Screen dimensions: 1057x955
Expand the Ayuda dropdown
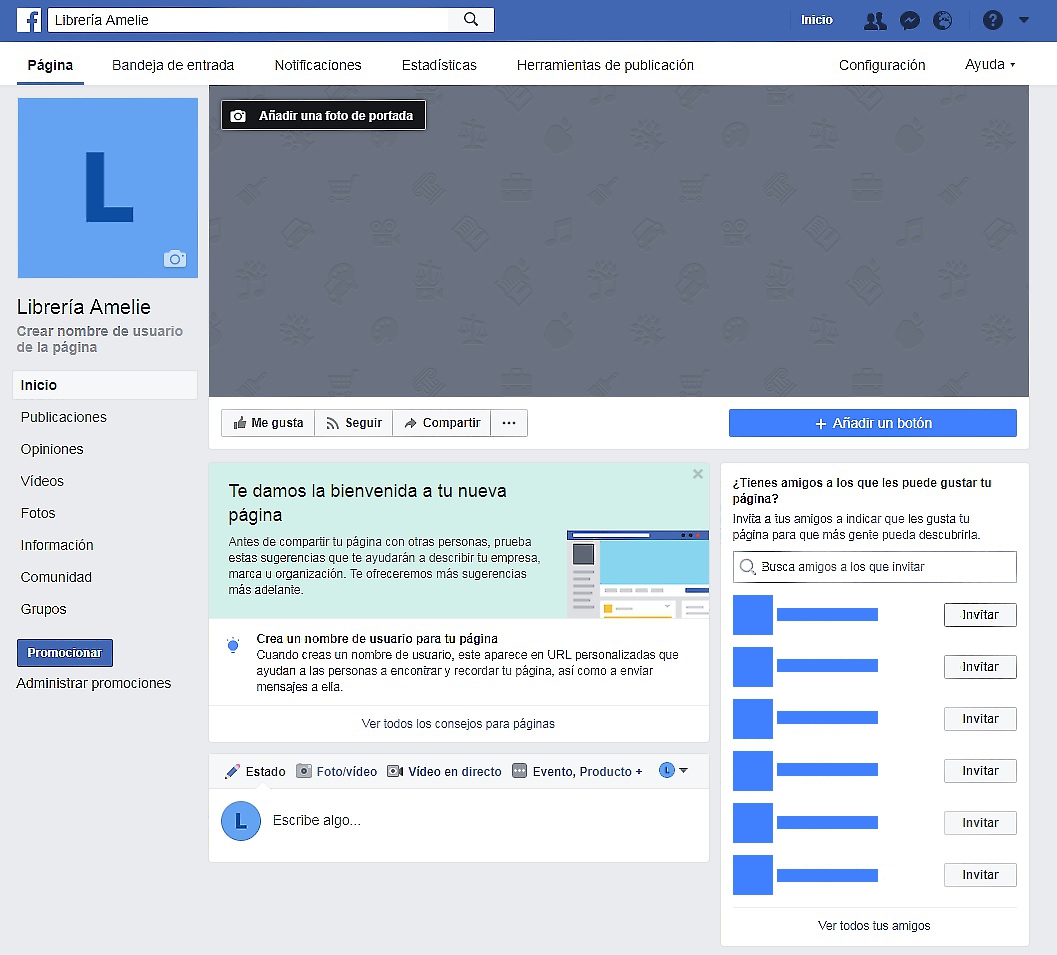(x=990, y=65)
